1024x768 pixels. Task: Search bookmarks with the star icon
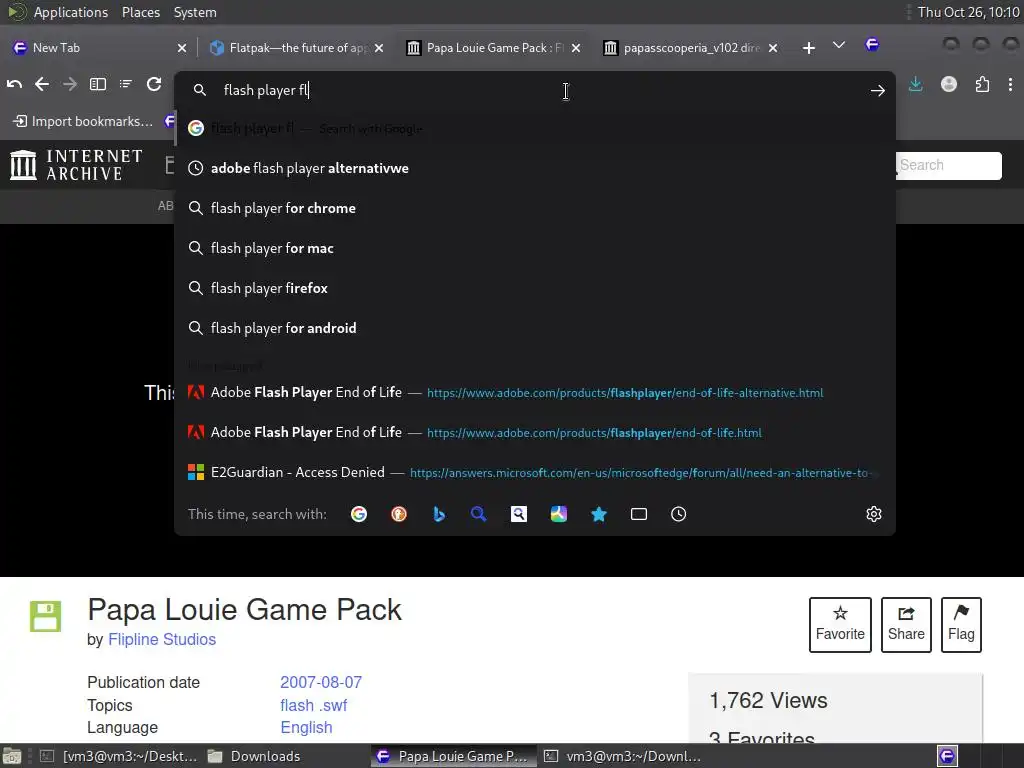[599, 514]
